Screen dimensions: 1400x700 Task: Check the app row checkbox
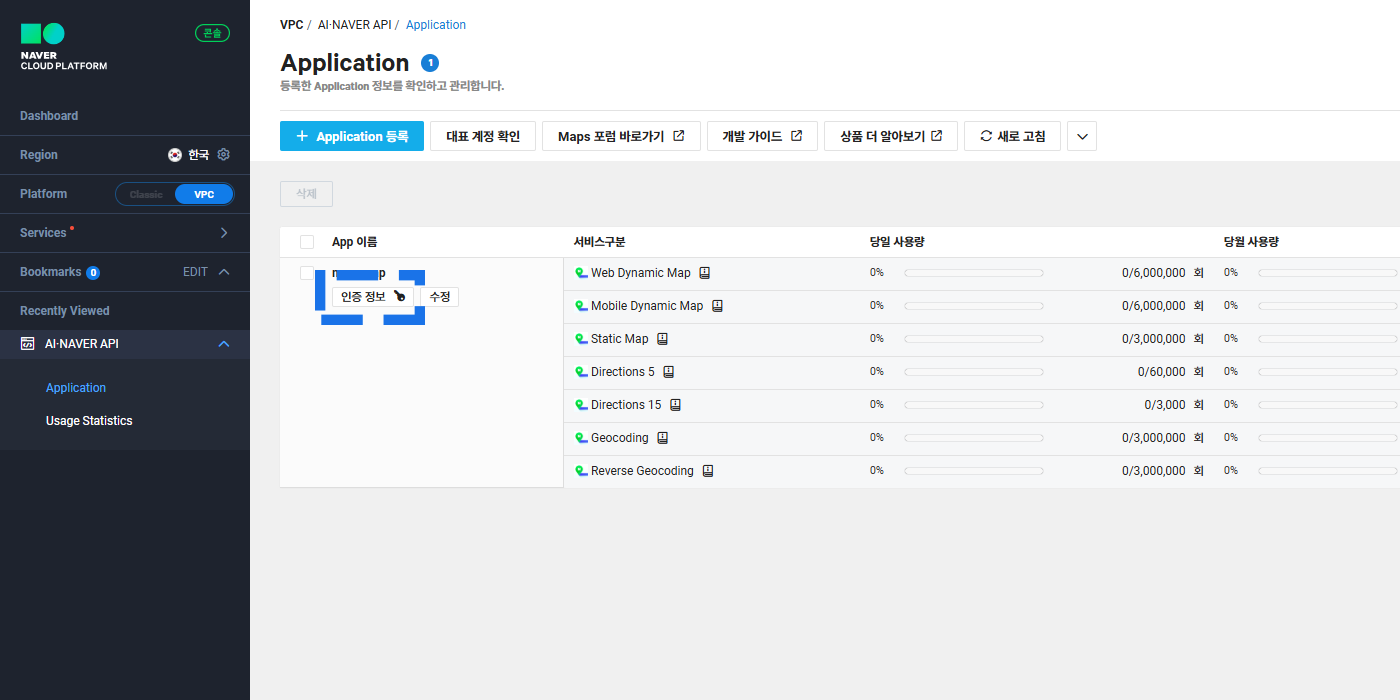(x=307, y=273)
